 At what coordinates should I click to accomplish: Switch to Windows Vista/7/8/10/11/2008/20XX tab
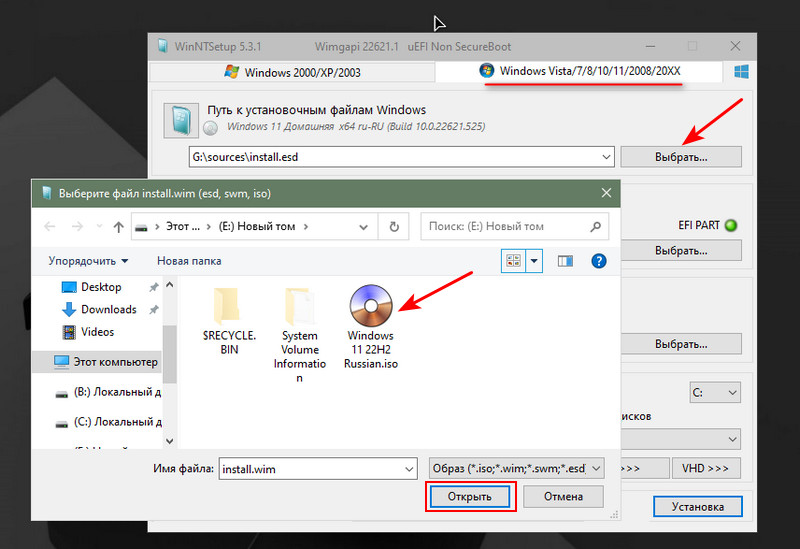[x=579, y=71]
